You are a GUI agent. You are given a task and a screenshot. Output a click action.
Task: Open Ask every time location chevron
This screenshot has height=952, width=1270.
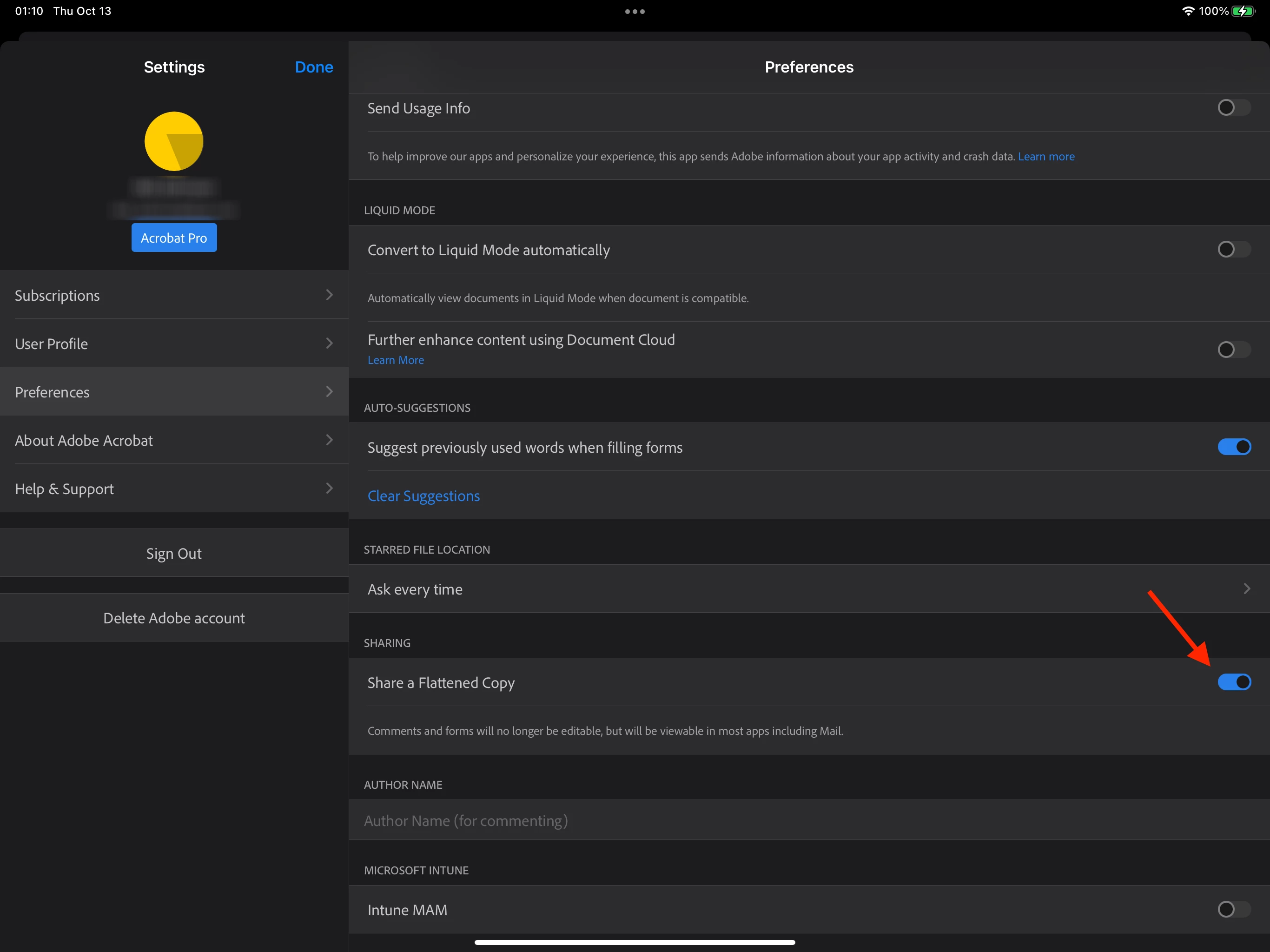click(x=1246, y=589)
